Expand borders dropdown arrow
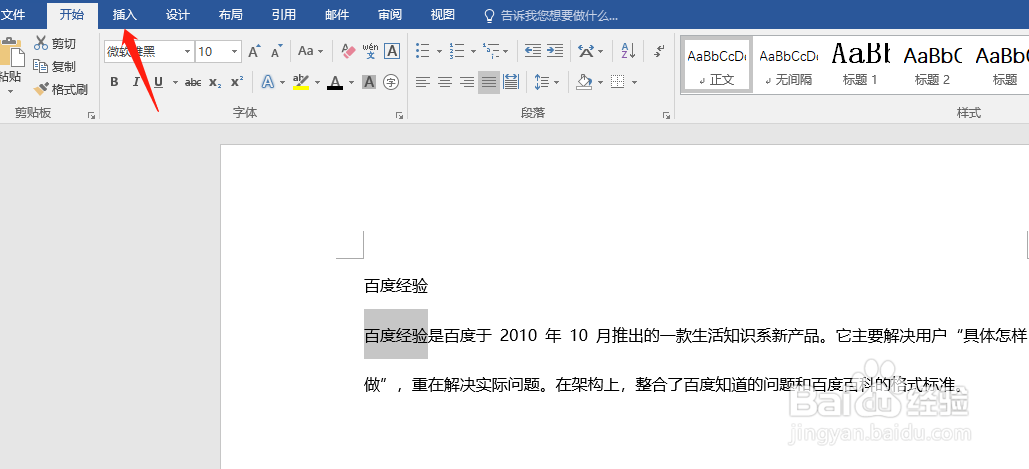The image size is (1029, 469). pyautogui.click(x=635, y=83)
